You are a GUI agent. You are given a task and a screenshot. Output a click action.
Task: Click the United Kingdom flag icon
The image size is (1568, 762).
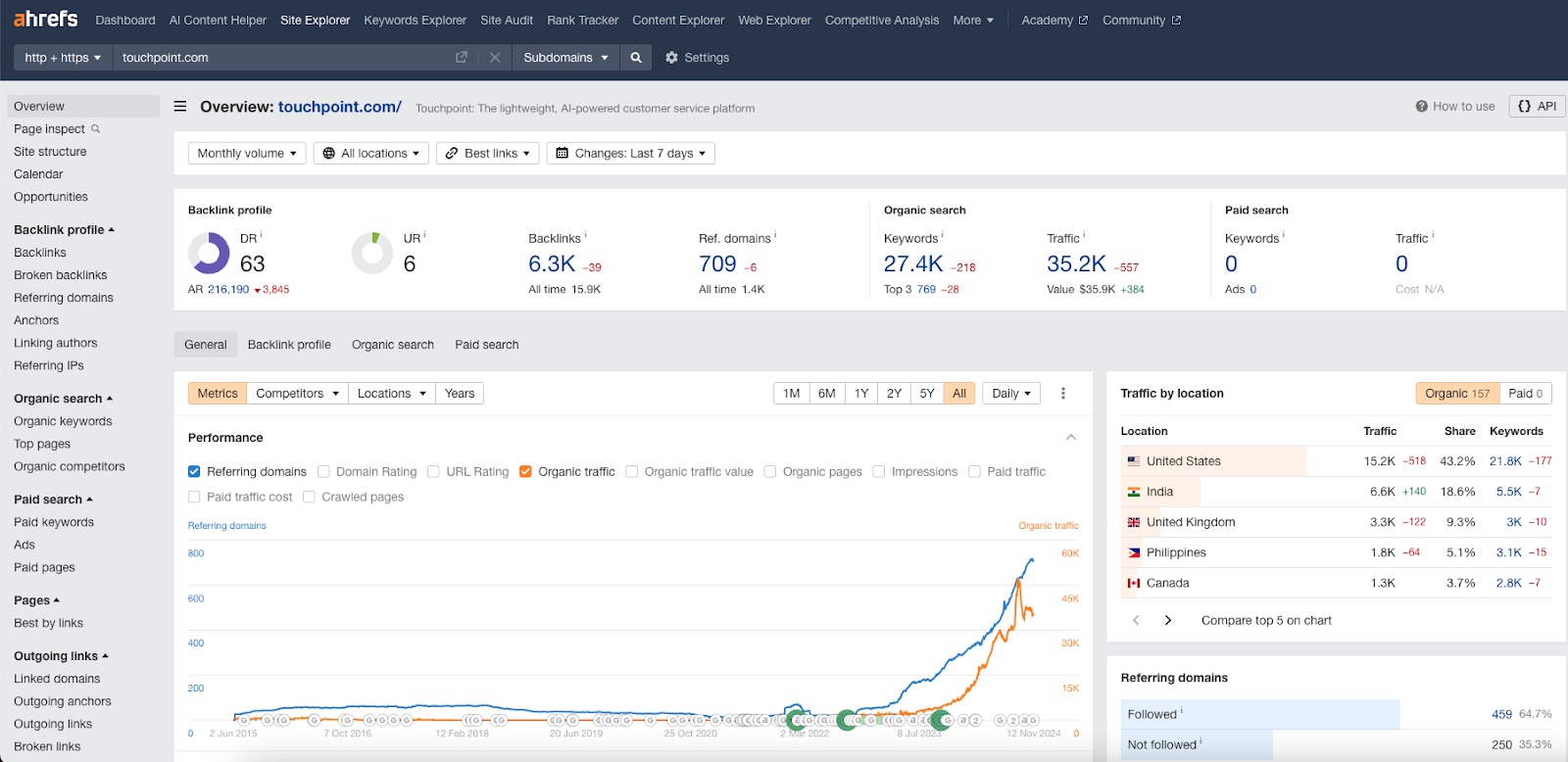point(1134,522)
